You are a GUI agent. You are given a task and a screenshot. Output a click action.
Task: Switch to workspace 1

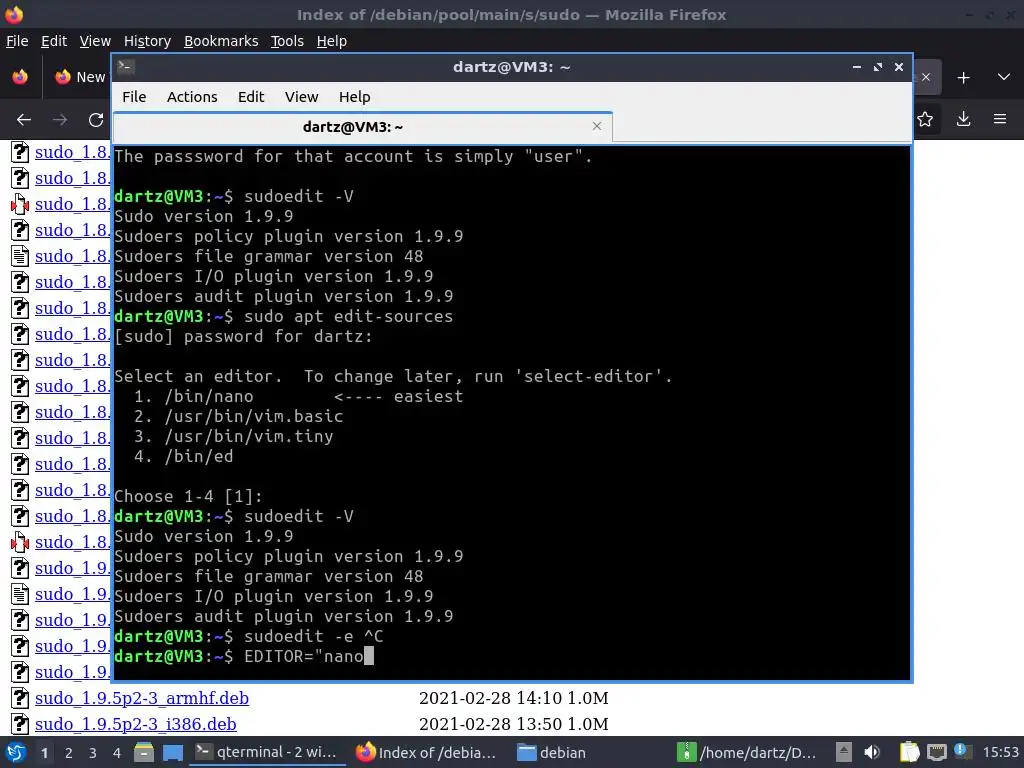coord(44,753)
